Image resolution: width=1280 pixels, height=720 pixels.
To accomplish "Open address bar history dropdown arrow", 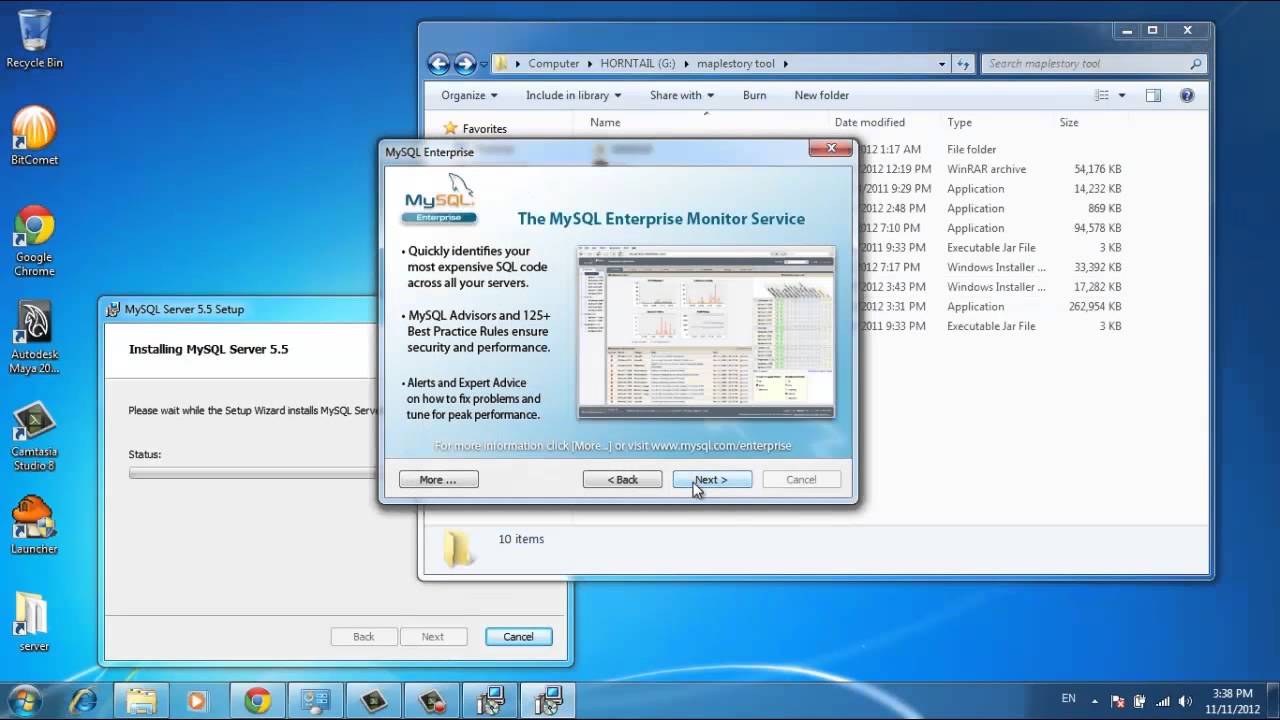I will pyautogui.click(x=942, y=64).
